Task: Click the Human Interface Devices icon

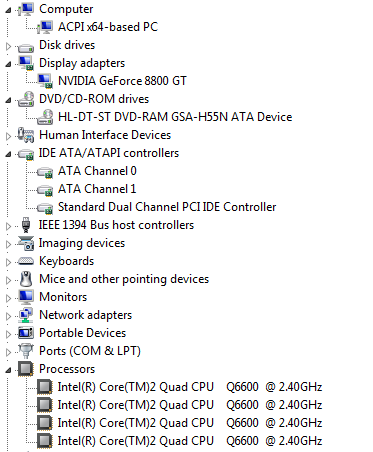Action: (x=26, y=135)
